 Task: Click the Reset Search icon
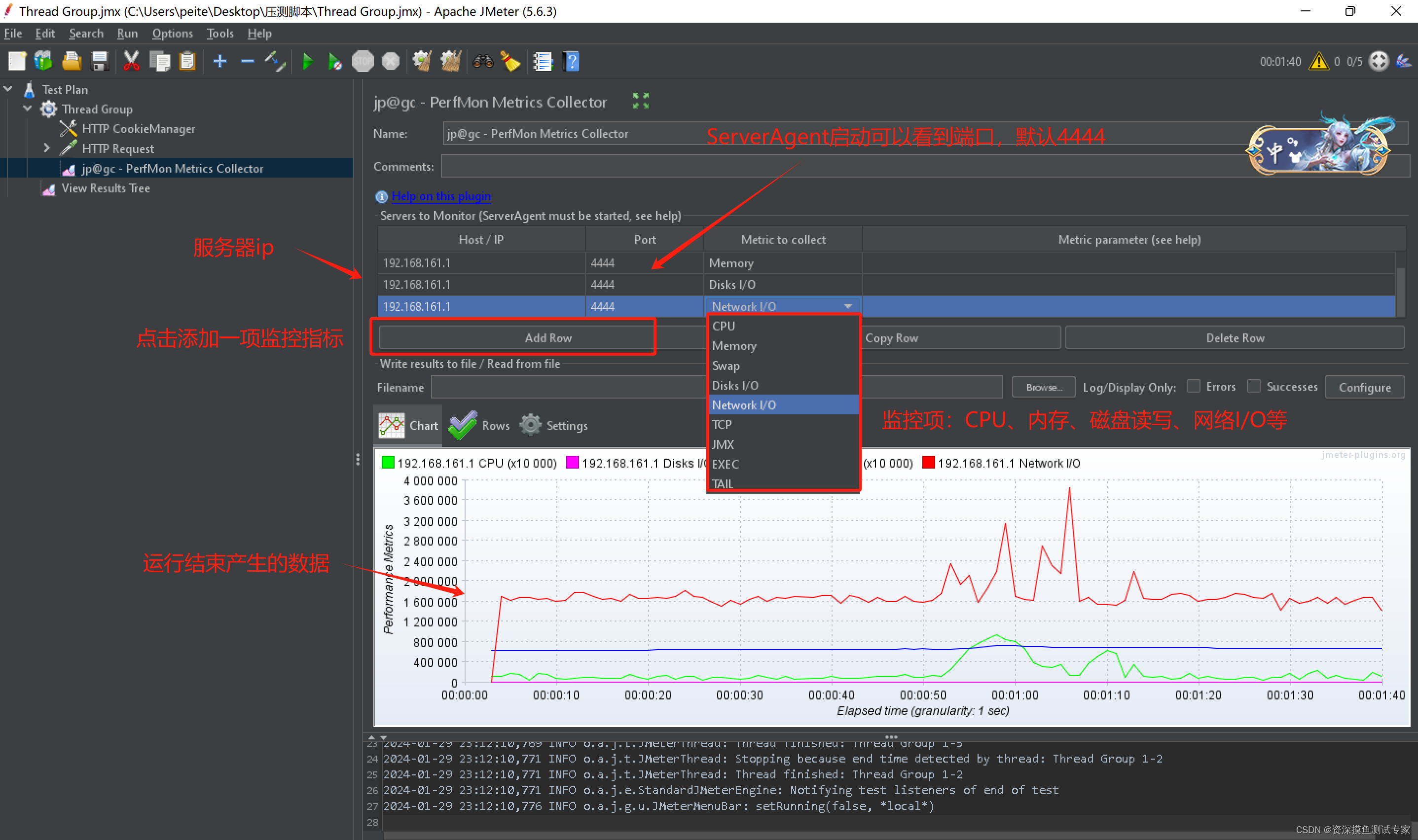coord(510,61)
